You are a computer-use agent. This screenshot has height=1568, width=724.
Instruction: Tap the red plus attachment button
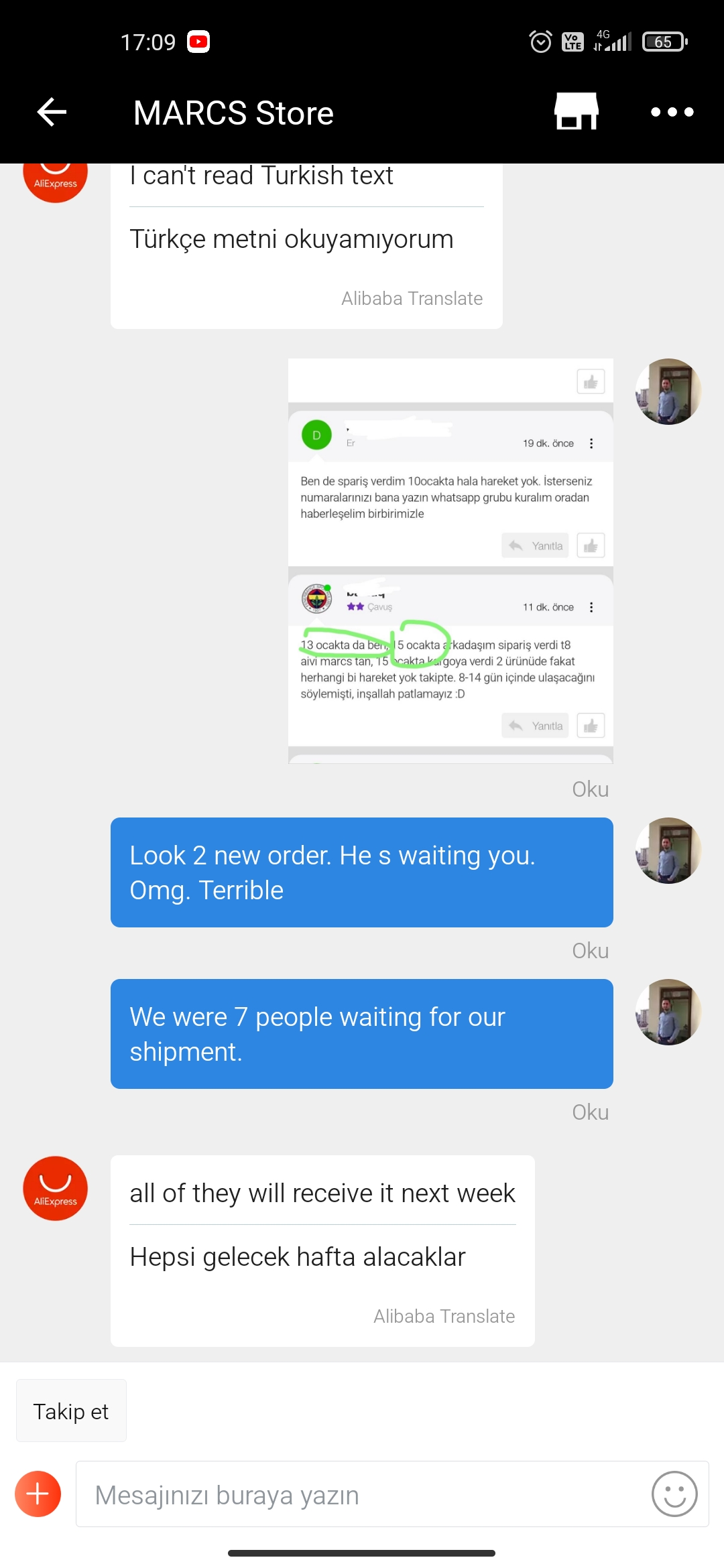click(x=38, y=1494)
